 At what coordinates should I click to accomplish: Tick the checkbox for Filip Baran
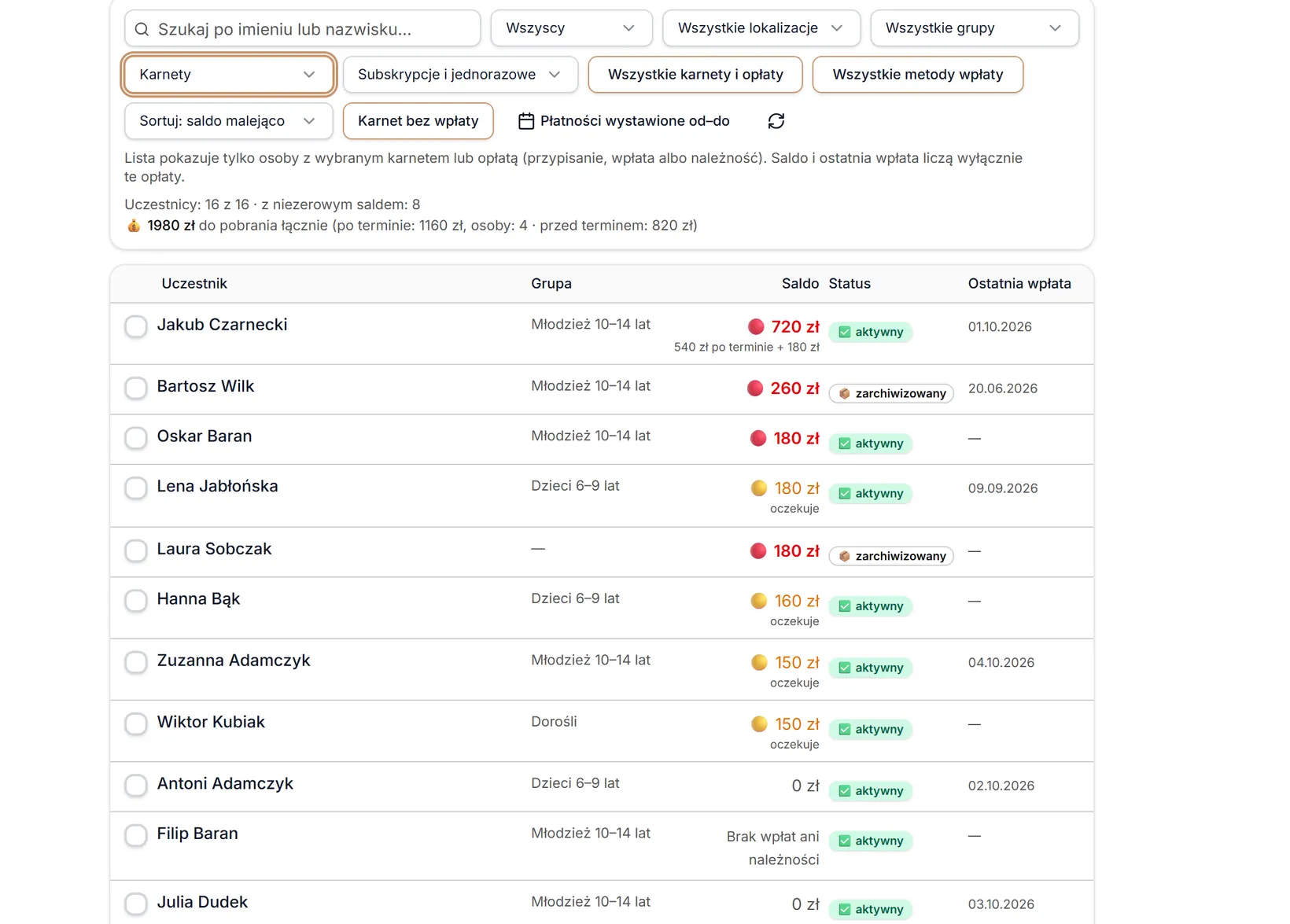136,835
